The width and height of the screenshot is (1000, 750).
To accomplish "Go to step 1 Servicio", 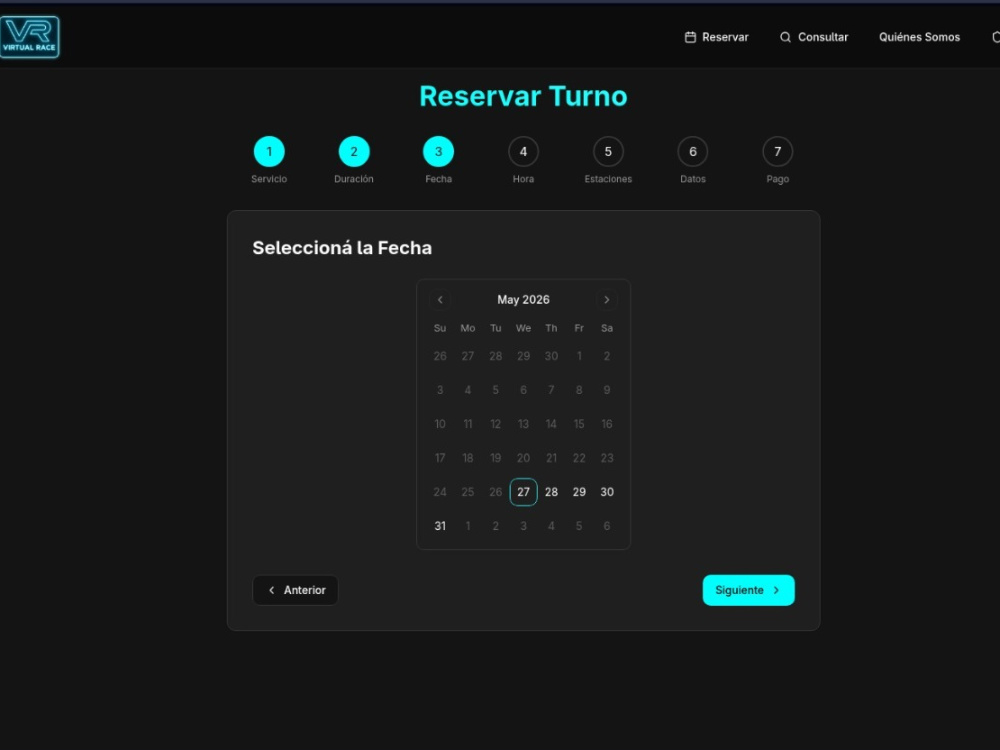I will 269,152.
